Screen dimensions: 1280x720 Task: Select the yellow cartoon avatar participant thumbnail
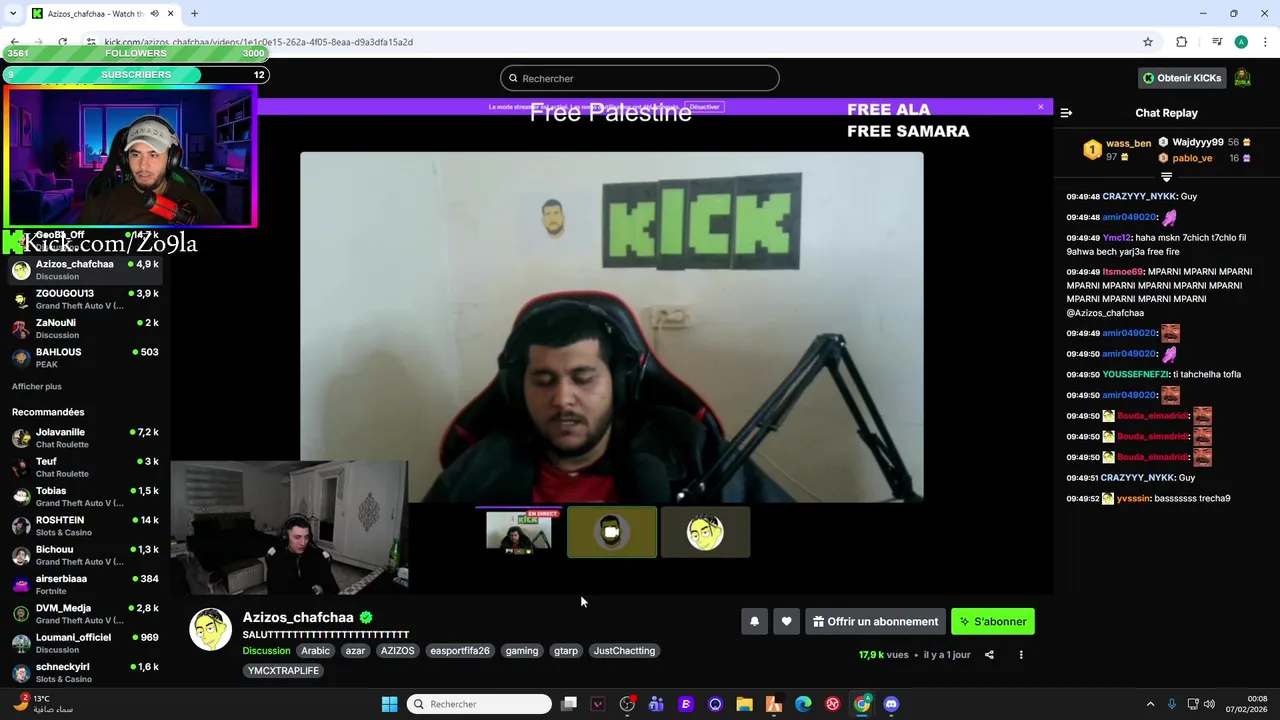pos(705,532)
